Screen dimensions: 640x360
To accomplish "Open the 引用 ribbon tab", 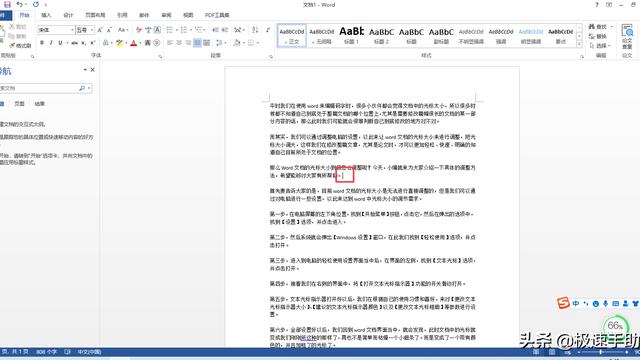I will coord(122,15).
